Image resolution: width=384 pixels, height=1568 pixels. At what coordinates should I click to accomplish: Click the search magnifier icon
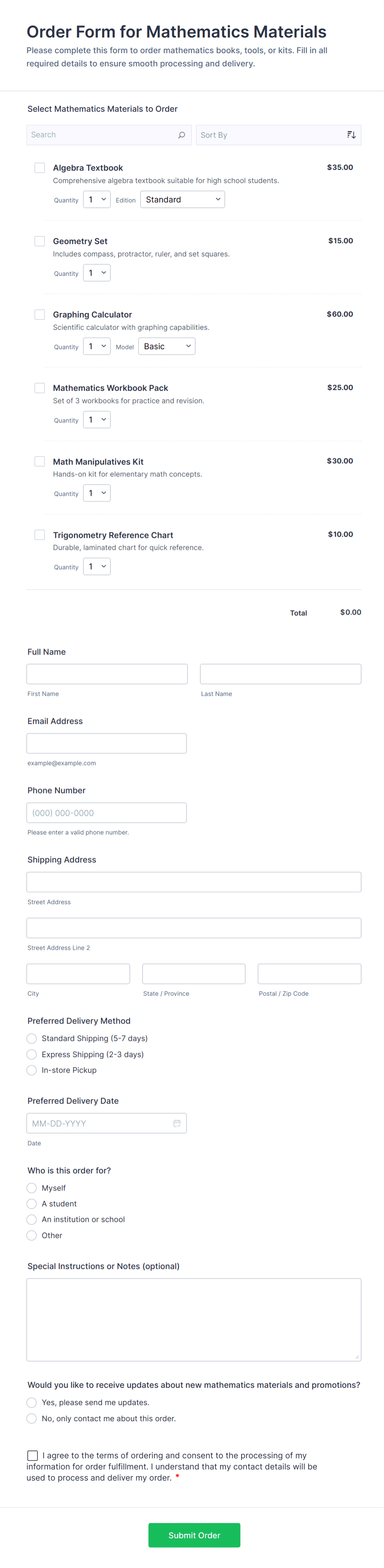(182, 134)
